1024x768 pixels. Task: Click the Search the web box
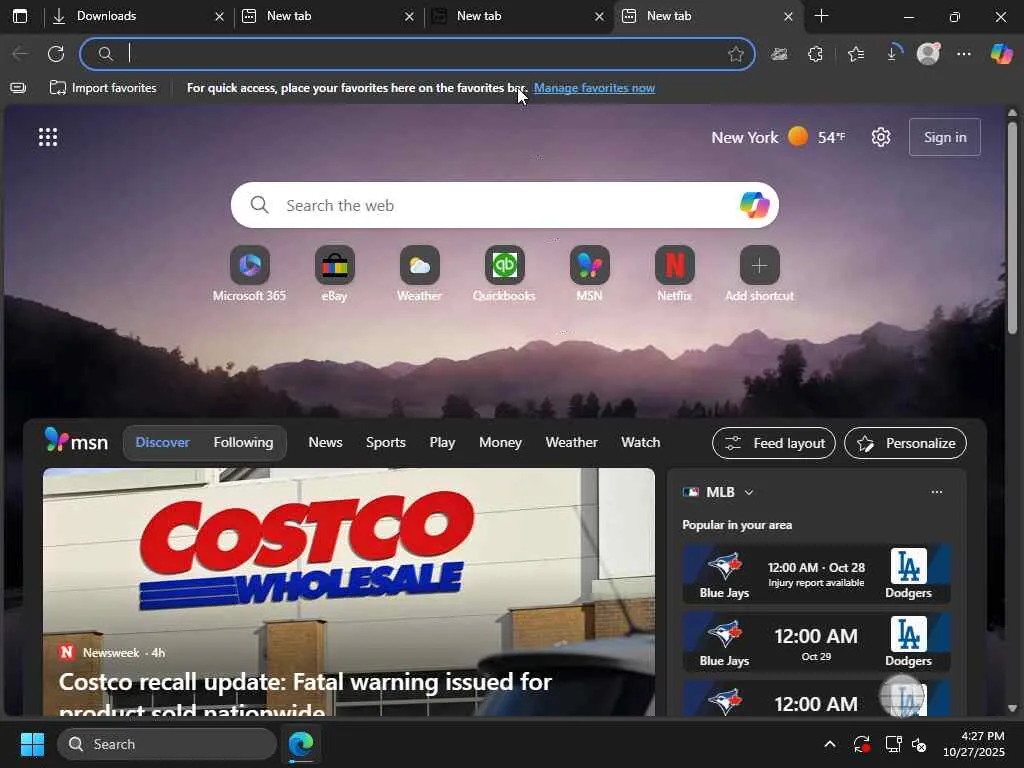click(504, 205)
